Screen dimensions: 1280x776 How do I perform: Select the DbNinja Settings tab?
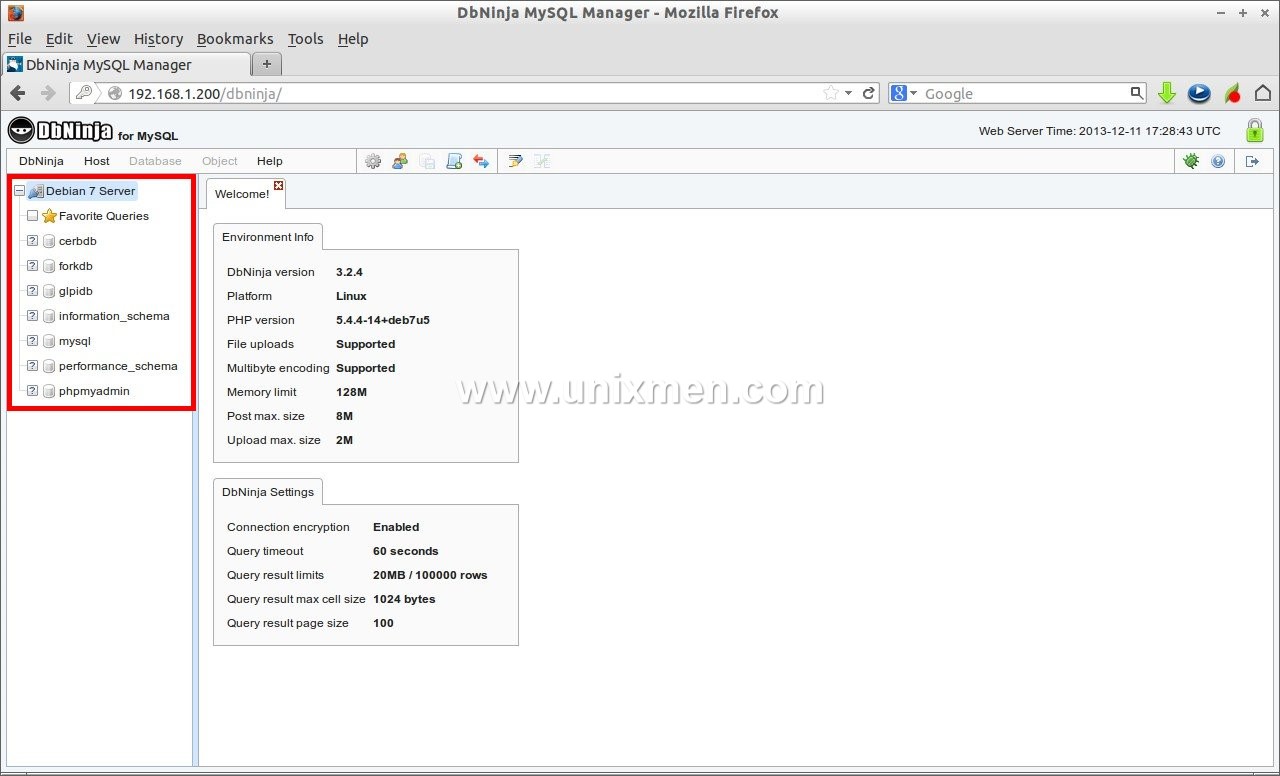268,492
